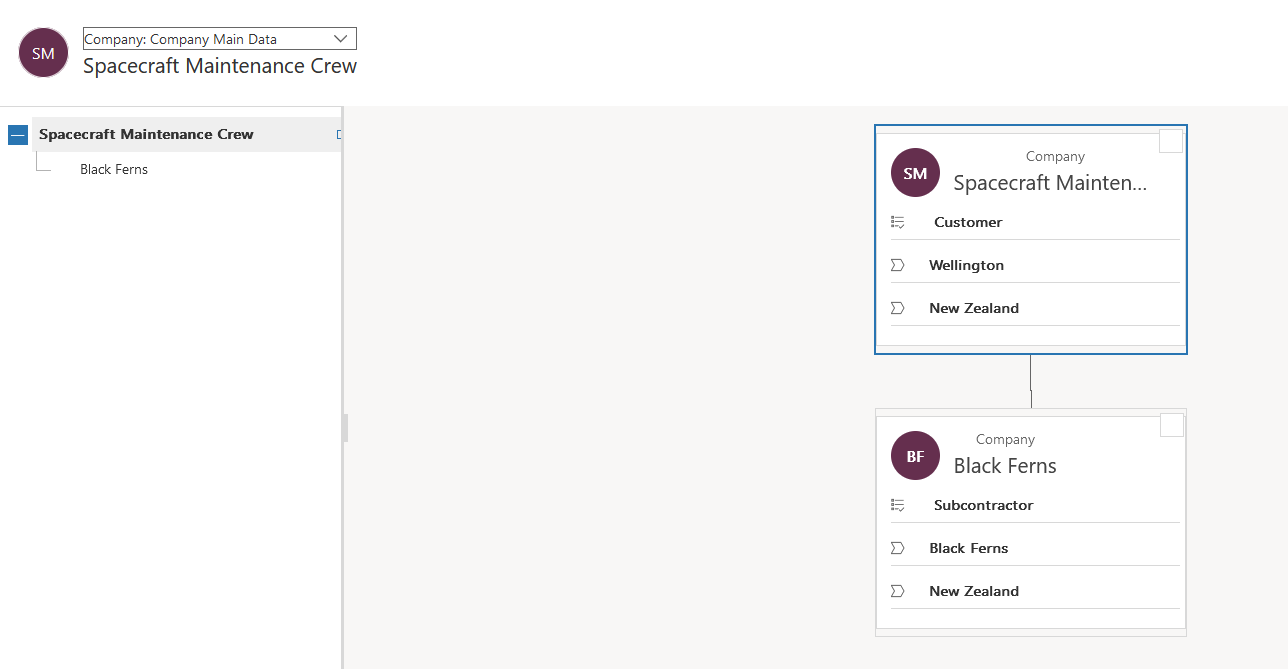Select Spacecraft Maintenance Crew tree item
This screenshot has width=1288, height=669.
pos(146,134)
